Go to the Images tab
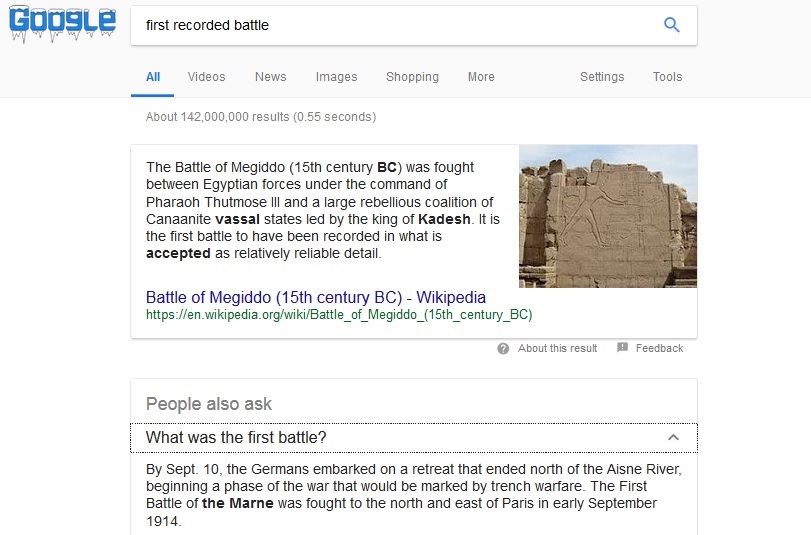The image size is (811, 535). (336, 77)
